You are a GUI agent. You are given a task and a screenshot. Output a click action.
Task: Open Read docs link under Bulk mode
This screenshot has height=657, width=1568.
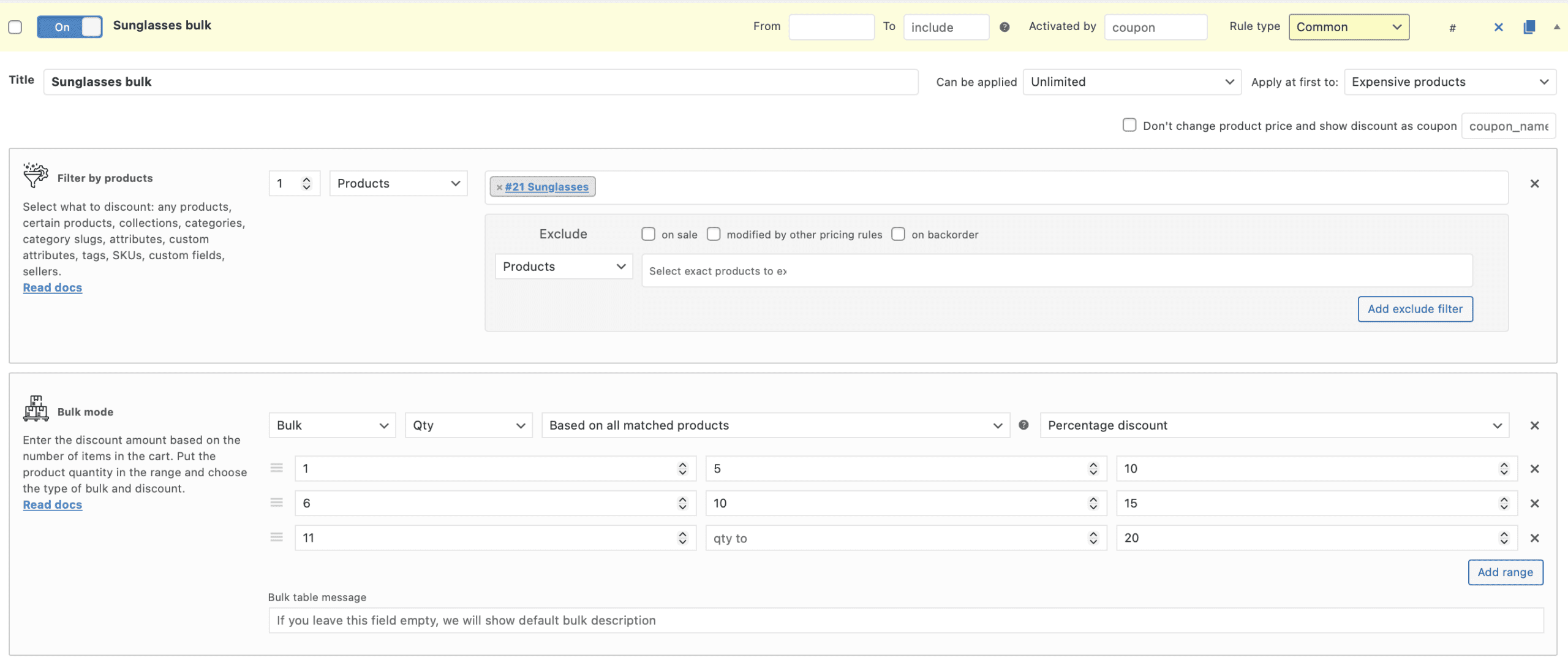53,504
